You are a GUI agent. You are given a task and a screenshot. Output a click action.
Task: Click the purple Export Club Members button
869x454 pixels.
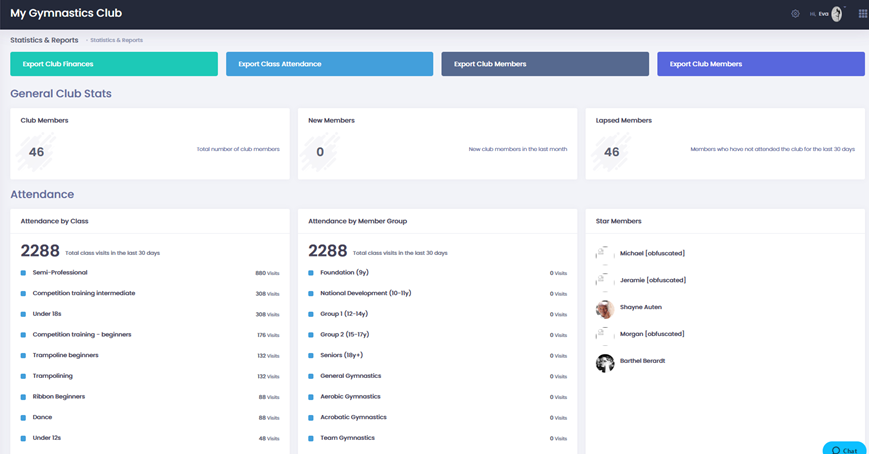[x=760, y=64]
